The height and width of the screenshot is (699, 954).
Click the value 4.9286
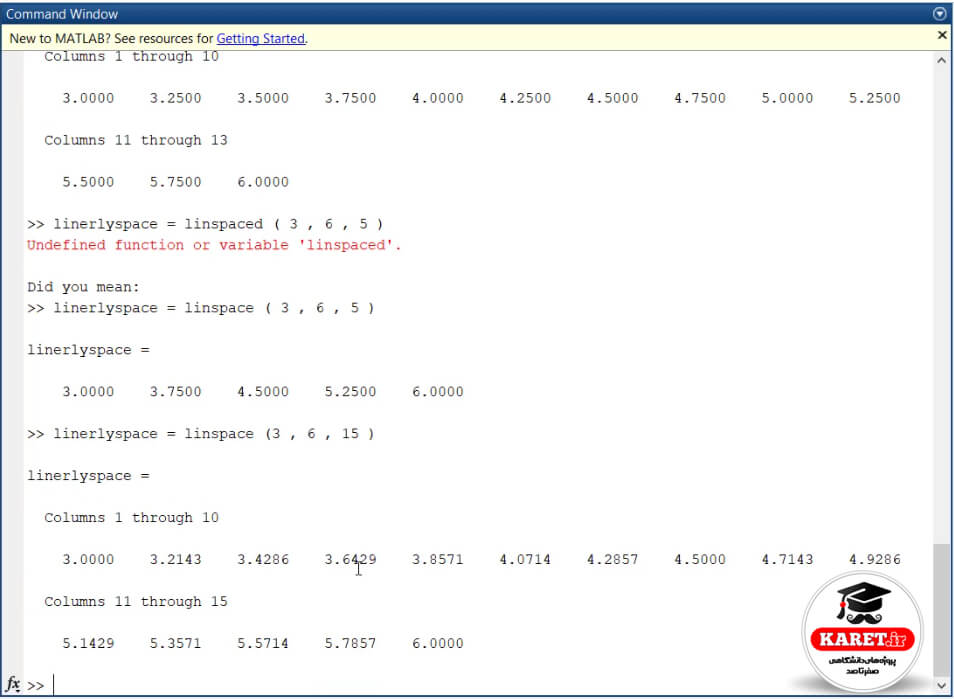tap(874, 559)
